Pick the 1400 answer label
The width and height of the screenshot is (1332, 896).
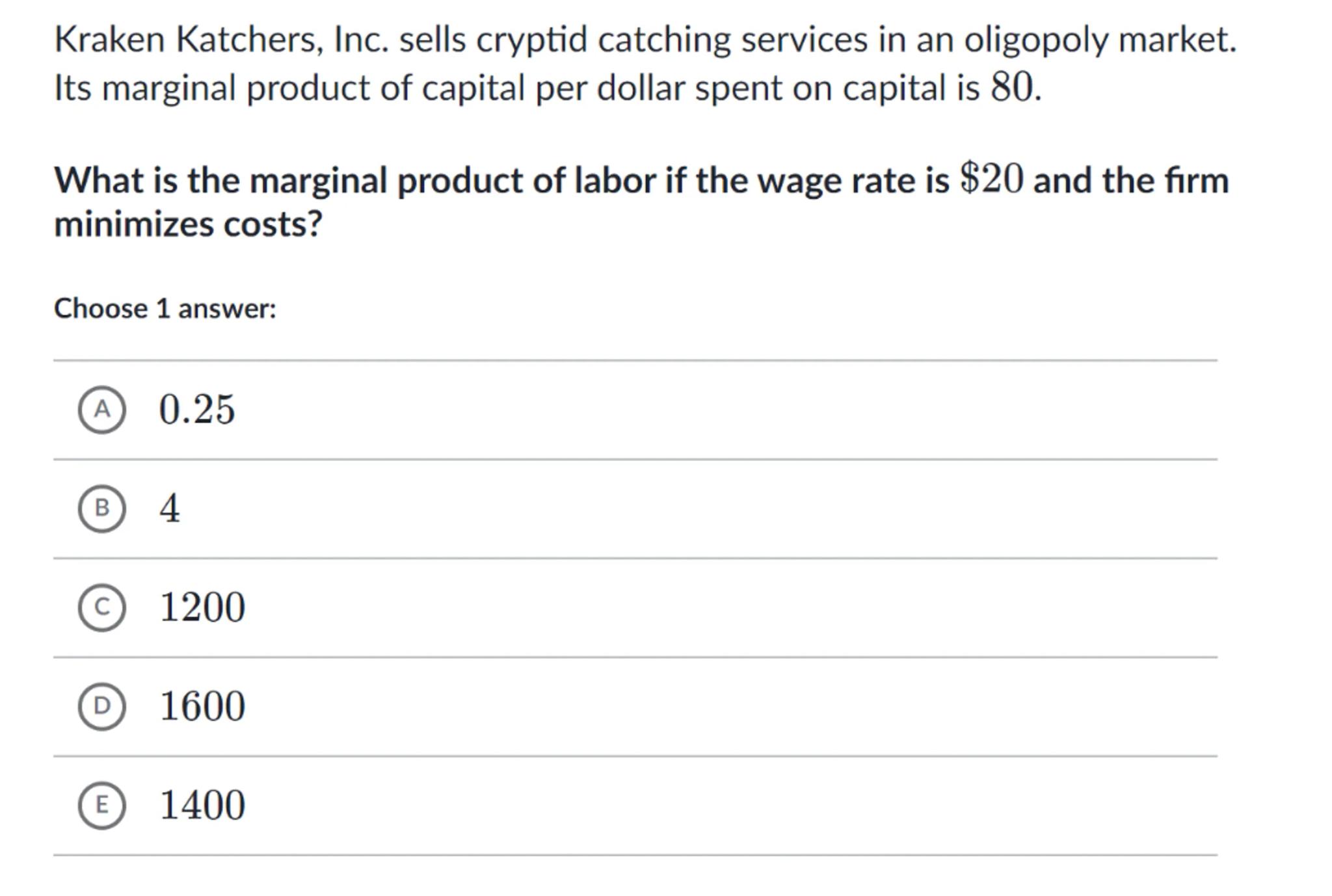point(202,805)
